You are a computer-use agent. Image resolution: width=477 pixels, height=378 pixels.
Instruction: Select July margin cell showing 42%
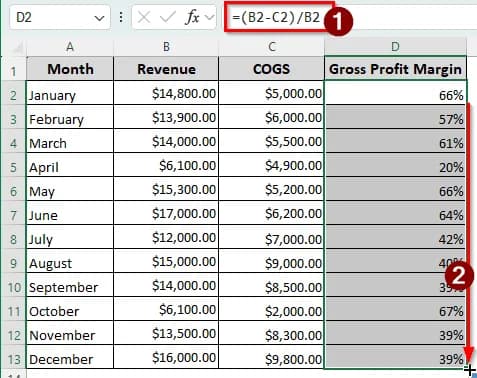(x=395, y=237)
